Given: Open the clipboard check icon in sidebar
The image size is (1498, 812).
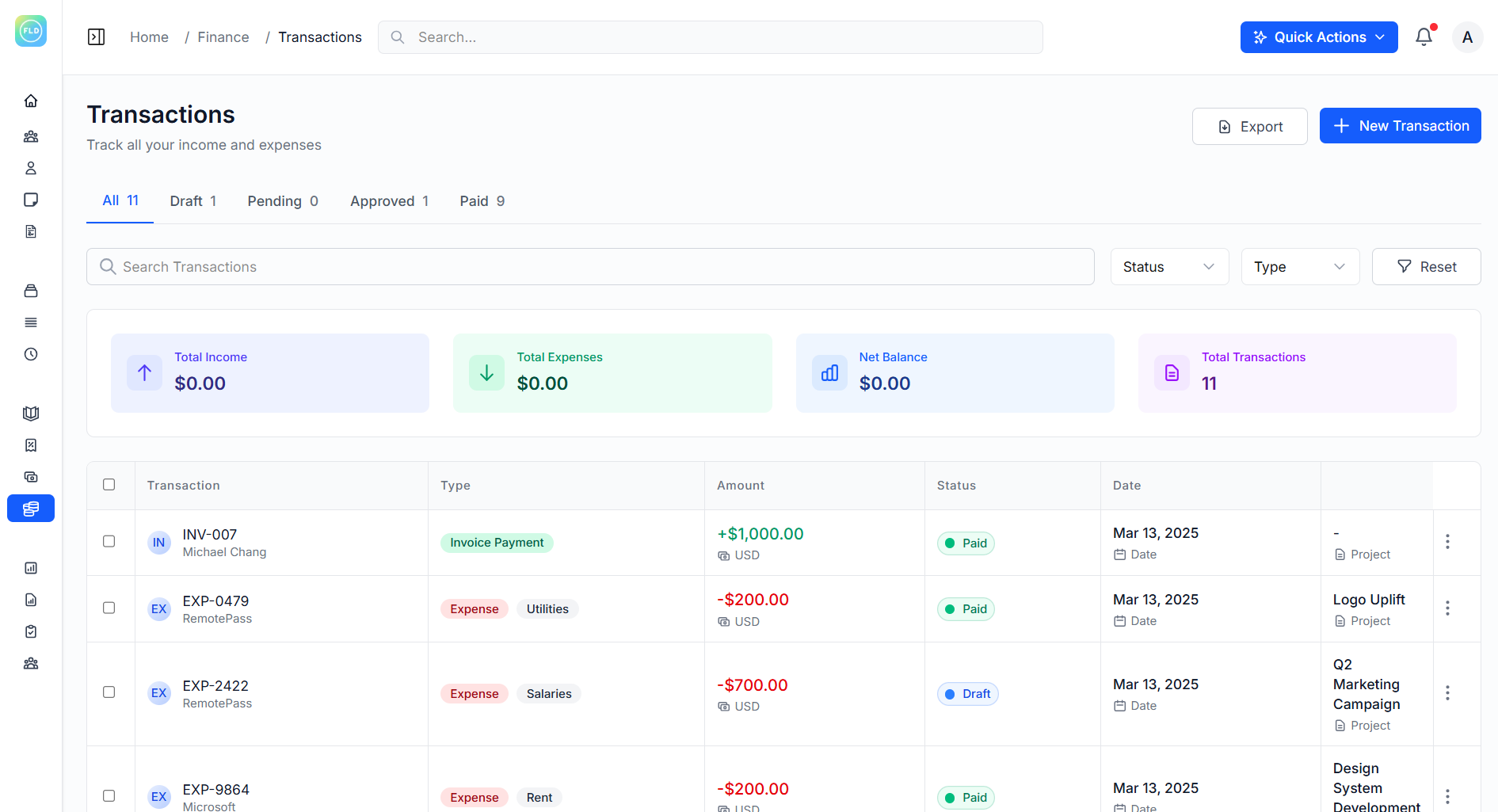Looking at the screenshot, I should coord(31,631).
